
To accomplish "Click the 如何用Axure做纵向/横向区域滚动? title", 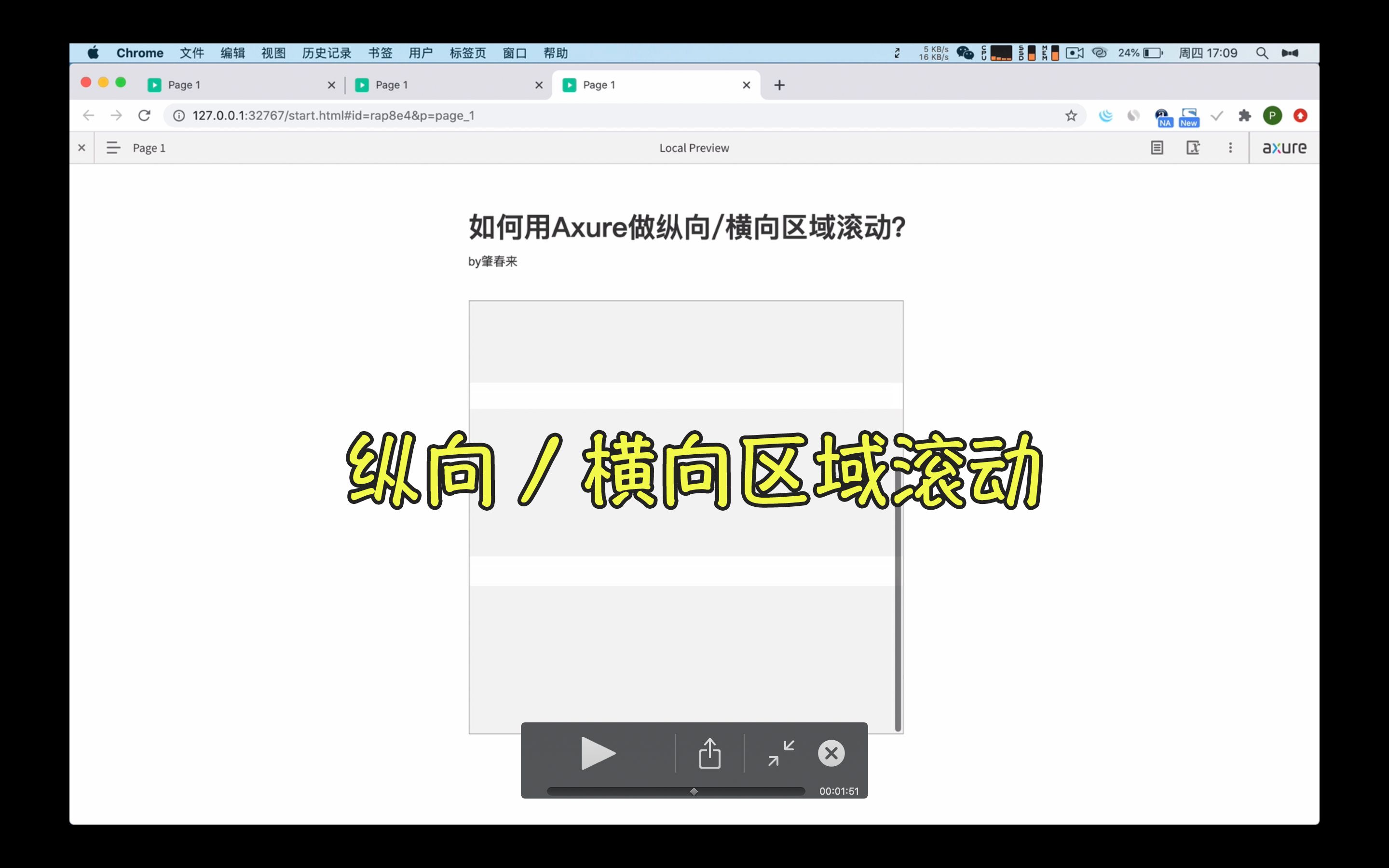I will click(686, 227).
